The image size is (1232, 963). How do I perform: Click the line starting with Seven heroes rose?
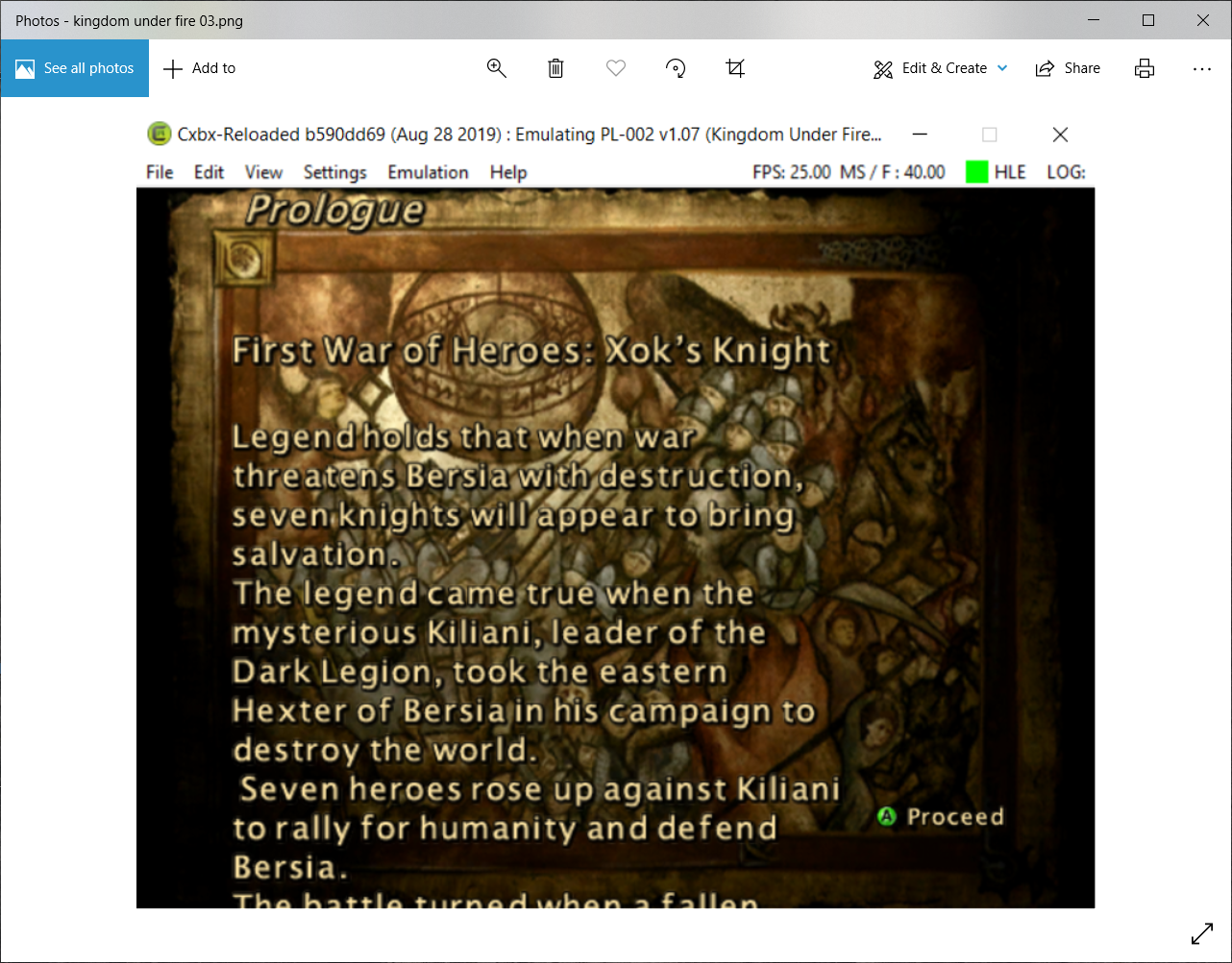[x=539, y=789]
